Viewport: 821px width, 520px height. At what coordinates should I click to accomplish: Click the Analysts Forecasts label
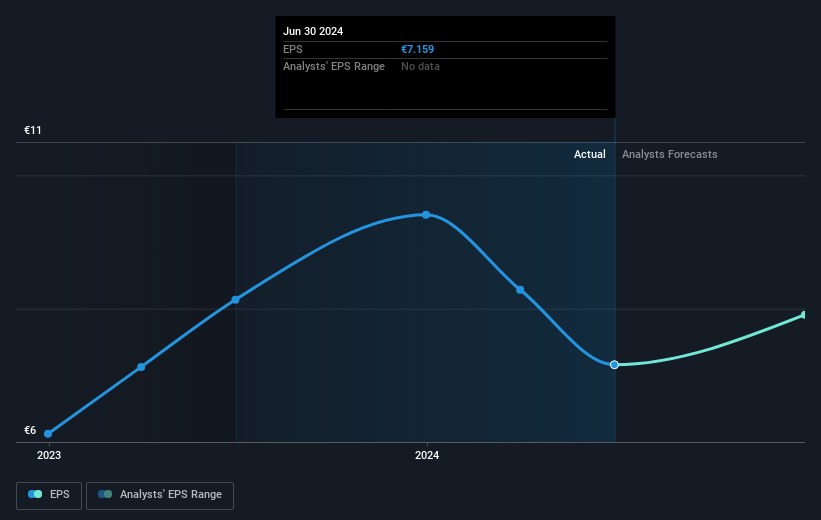coord(670,154)
